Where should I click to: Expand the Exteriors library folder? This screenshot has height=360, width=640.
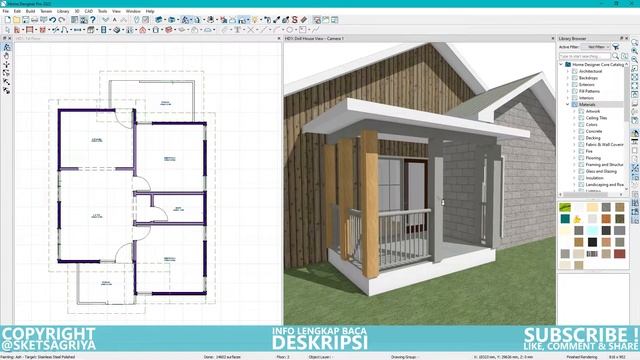[568, 84]
